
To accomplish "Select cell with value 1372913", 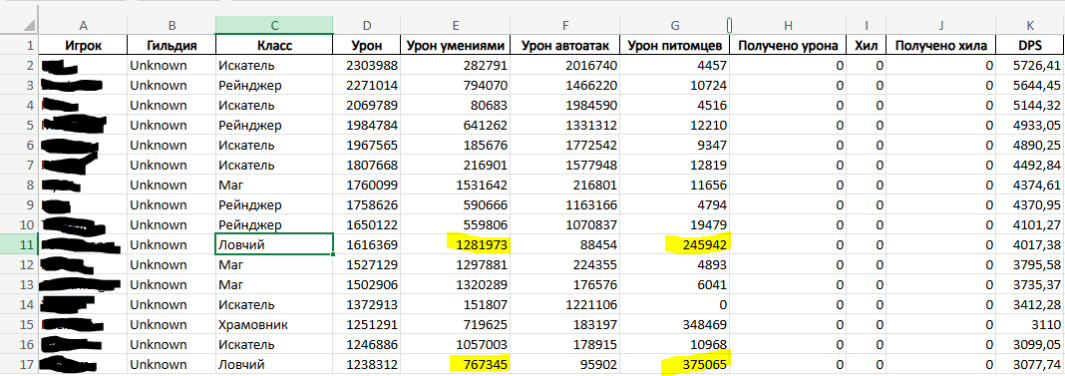I will [367, 305].
